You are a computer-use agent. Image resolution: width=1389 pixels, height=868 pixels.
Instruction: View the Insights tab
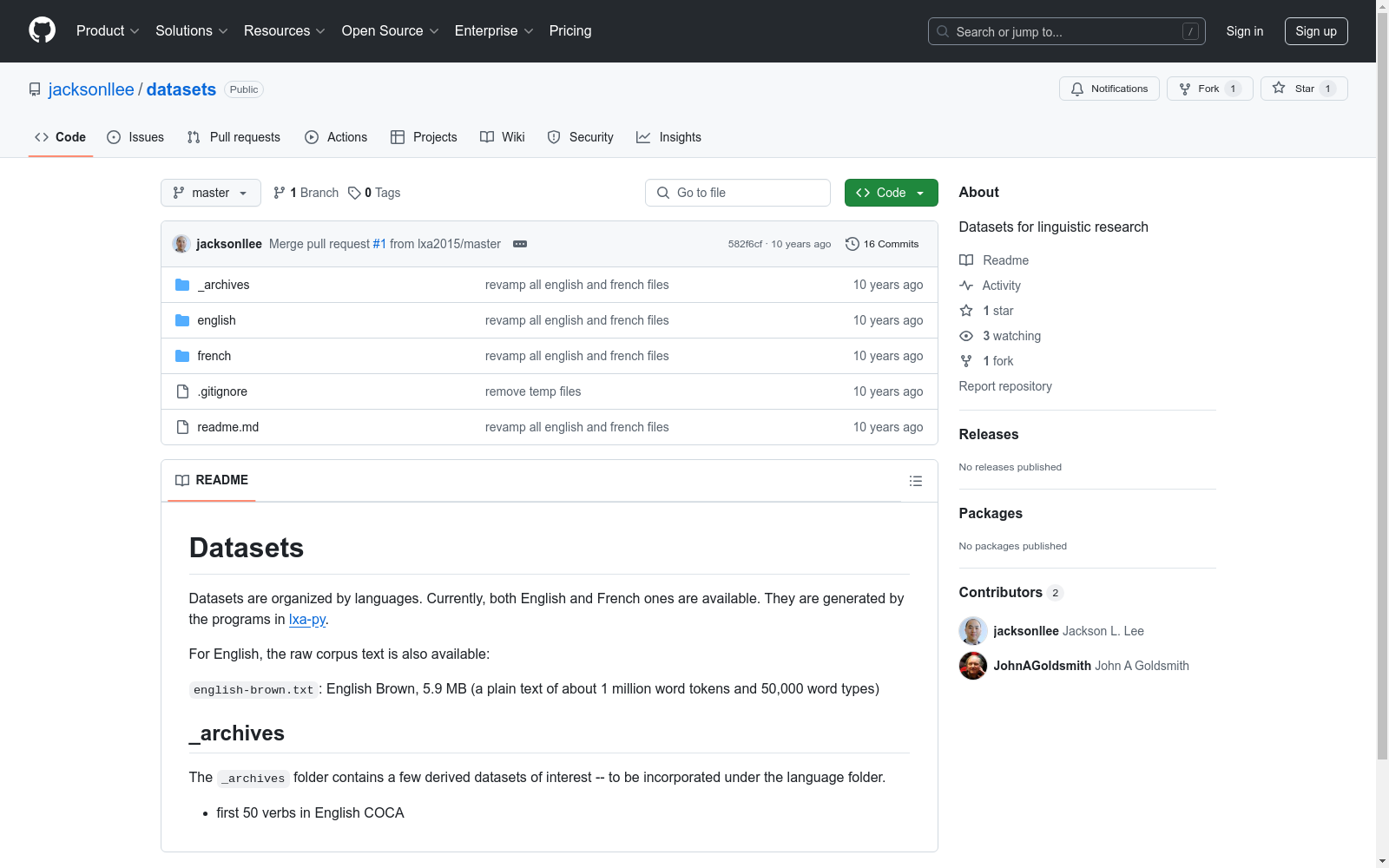668,137
